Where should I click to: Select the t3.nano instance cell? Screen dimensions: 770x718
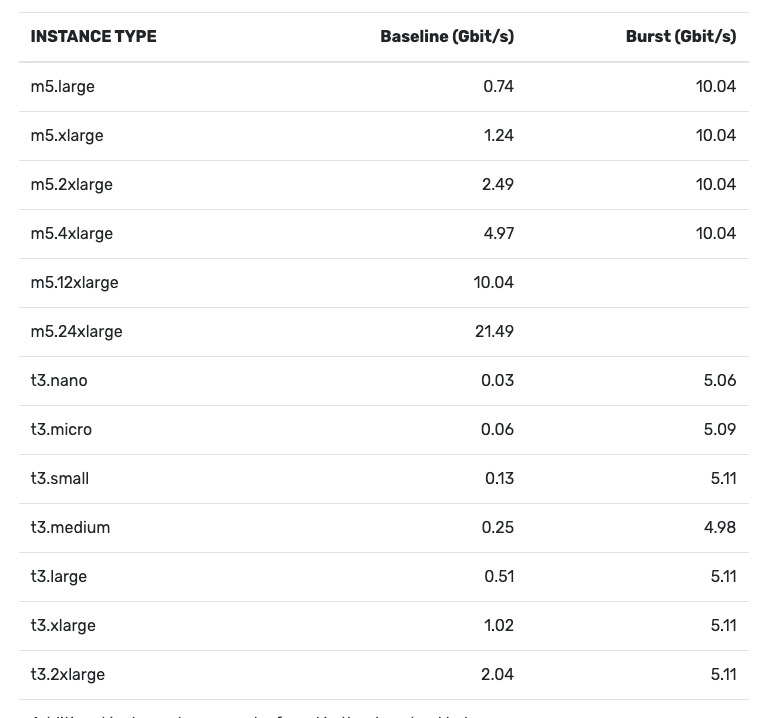coord(59,381)
